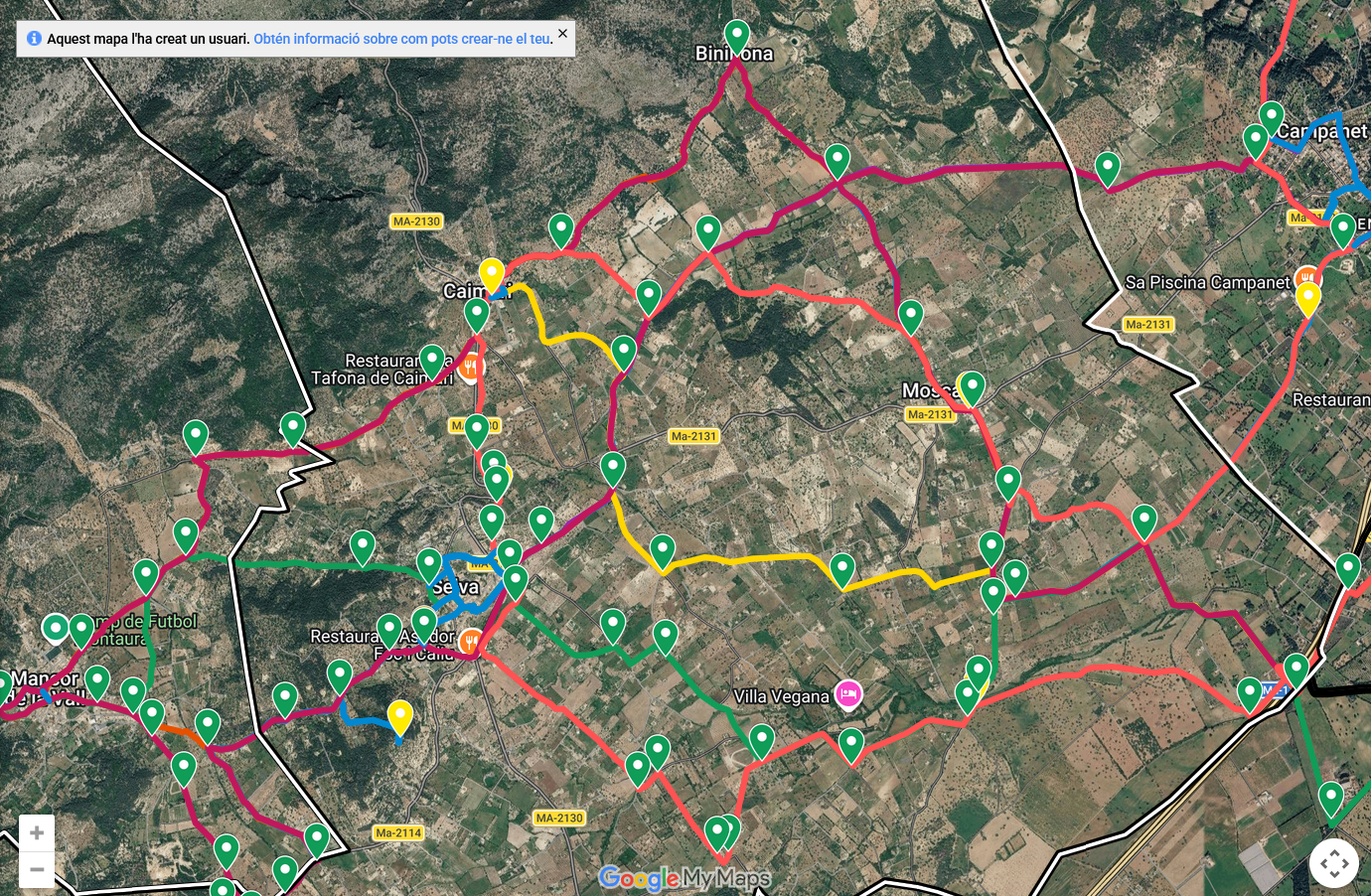Screen dimensions: 1371x896
Task: Select the restaurant icon south of Selva
Action: coord(471,640)
